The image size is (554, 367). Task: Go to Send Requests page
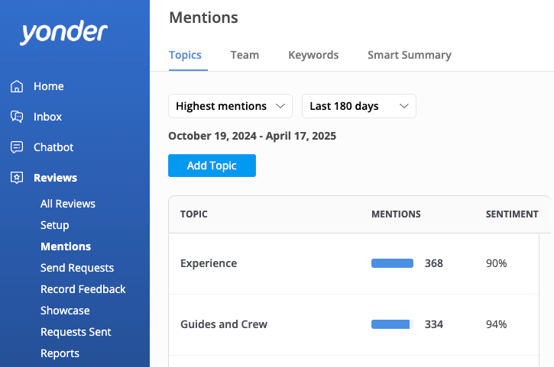[77, 268]
